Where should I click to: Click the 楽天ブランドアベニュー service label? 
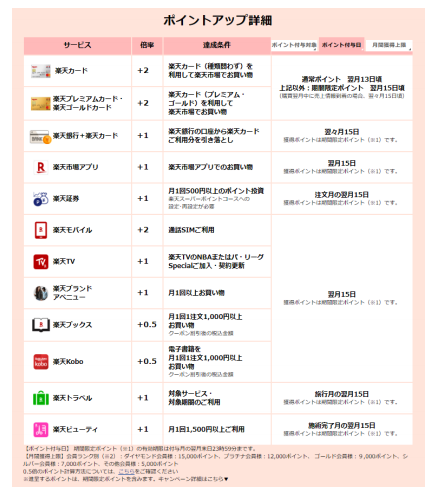[72, 293]
